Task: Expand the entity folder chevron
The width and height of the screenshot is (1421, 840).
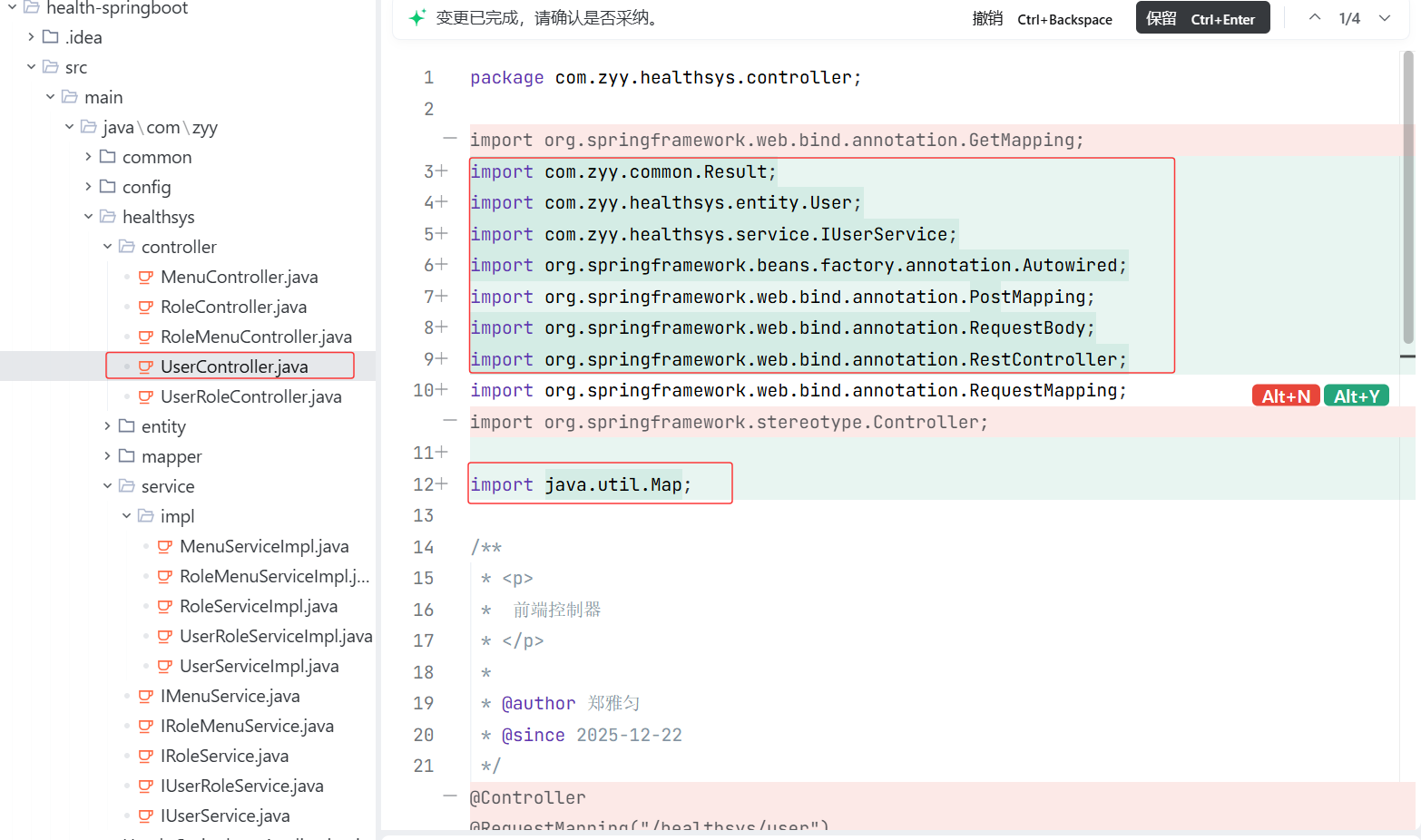Action: 107,425
